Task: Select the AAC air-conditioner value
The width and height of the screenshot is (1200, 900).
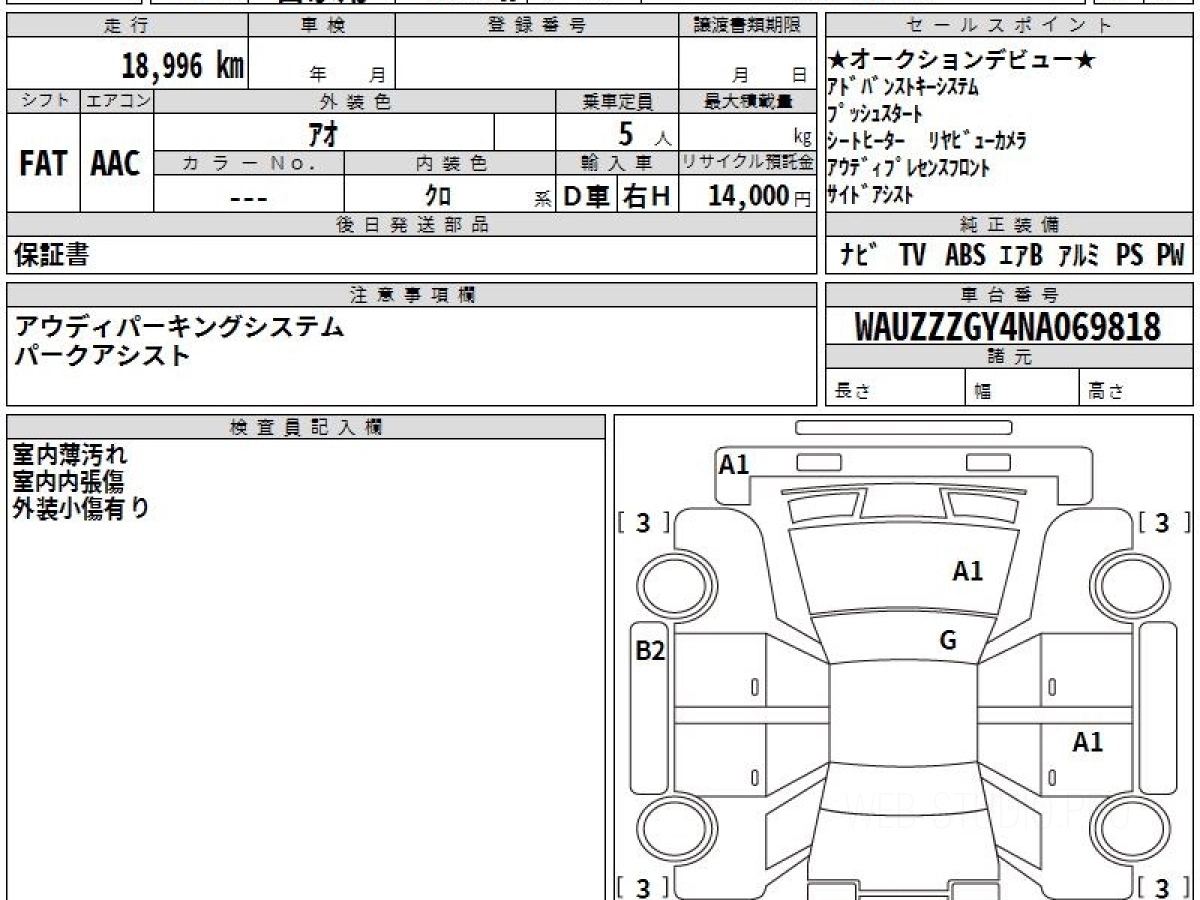Action: [116, 164]
